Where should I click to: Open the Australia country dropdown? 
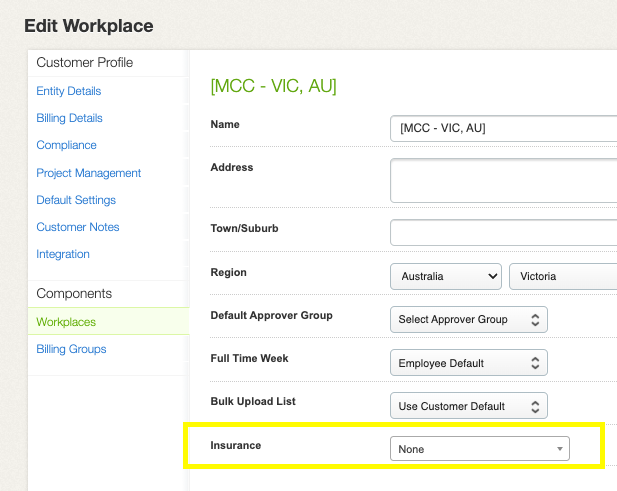(446, 277)
